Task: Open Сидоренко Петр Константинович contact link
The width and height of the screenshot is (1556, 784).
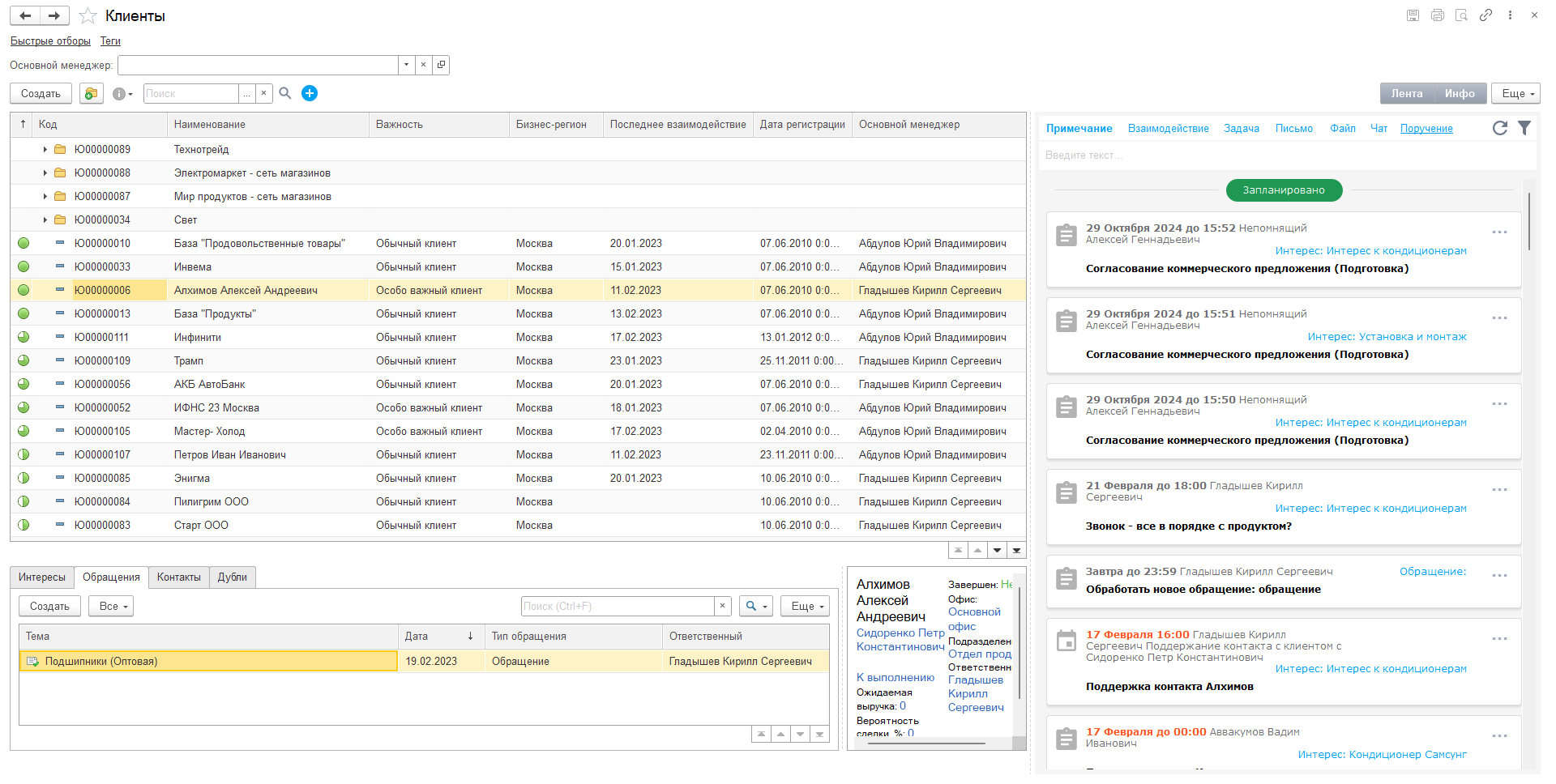Action: 900,640
